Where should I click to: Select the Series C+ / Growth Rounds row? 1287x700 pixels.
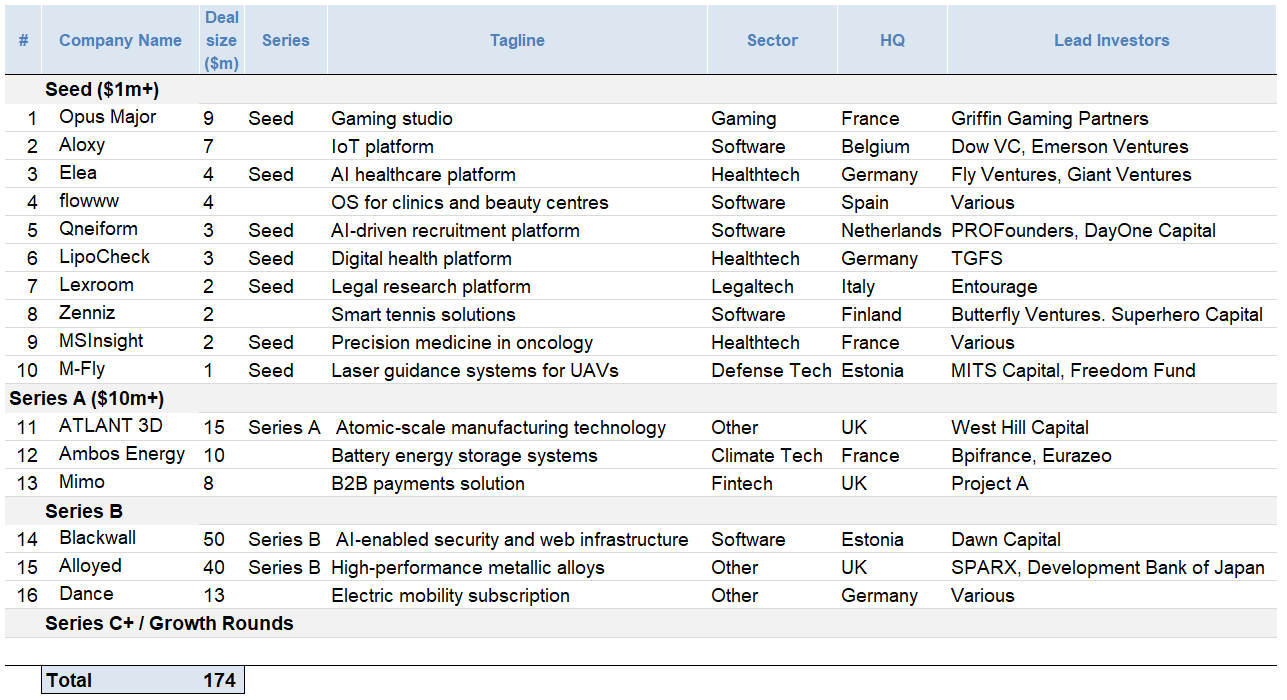click(x=641, y=623)
